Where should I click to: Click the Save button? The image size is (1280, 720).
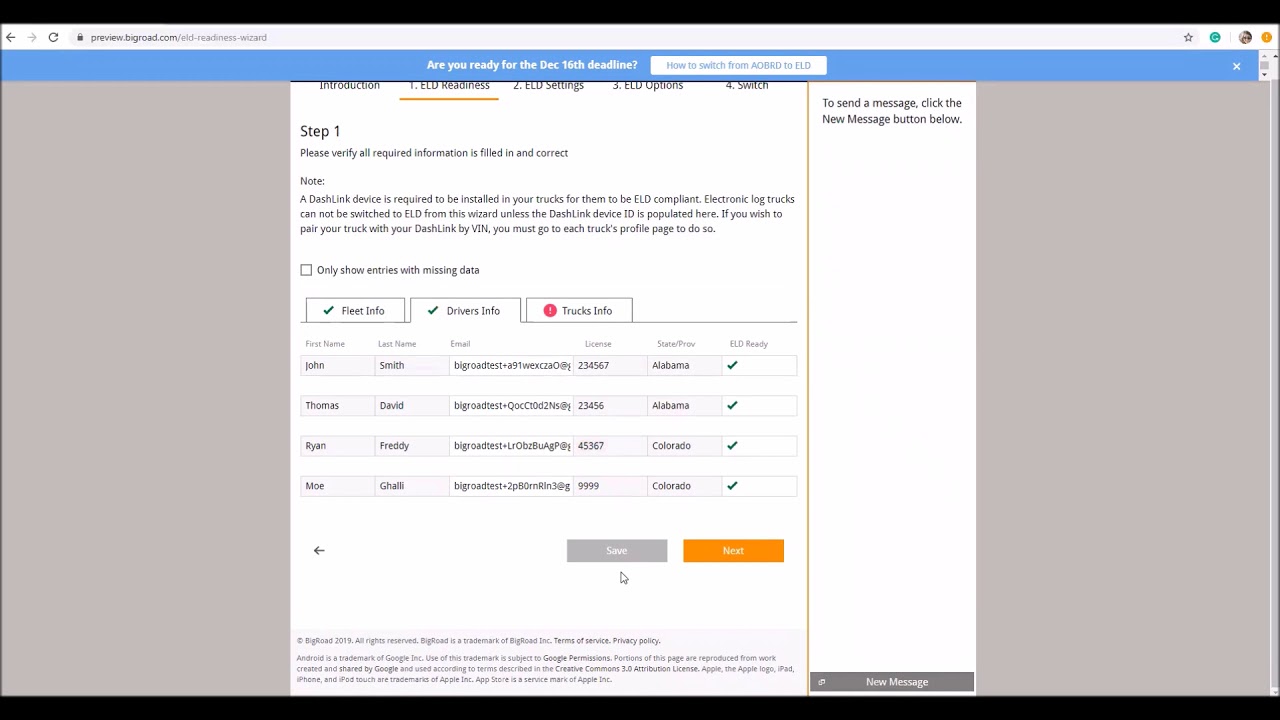[x=617, y=551]
